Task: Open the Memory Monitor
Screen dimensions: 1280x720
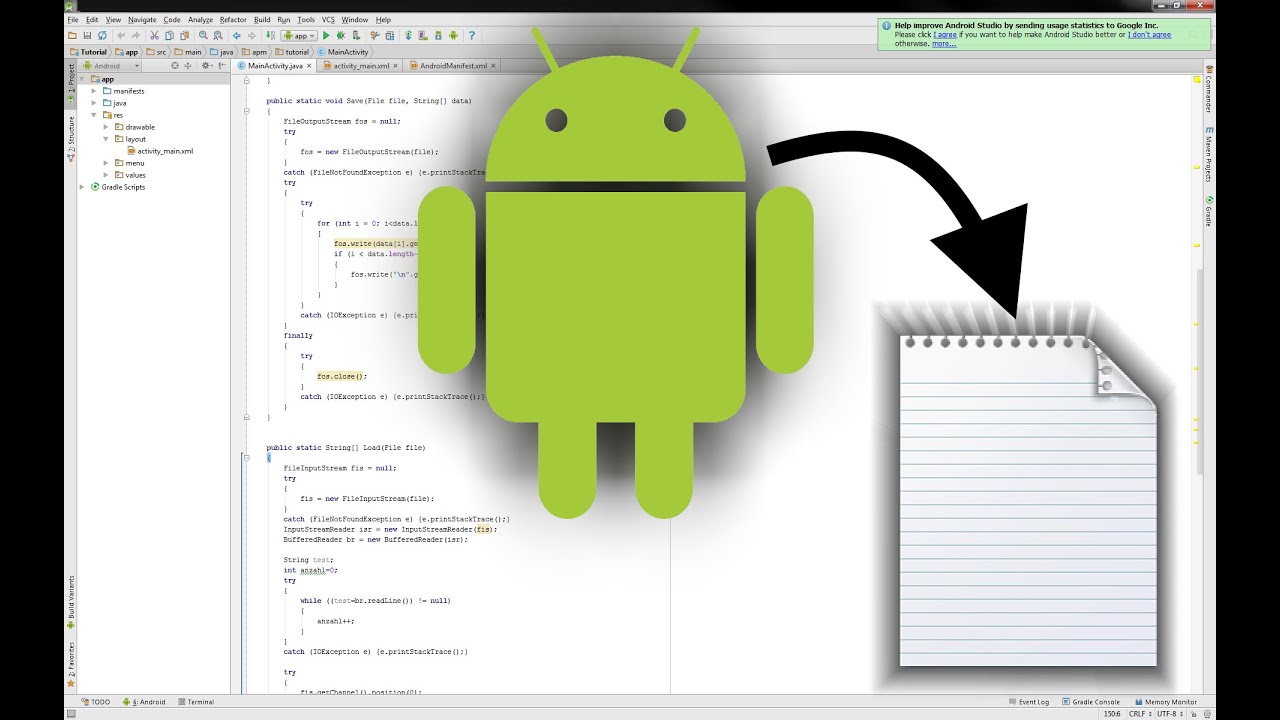Action: 1165,702
